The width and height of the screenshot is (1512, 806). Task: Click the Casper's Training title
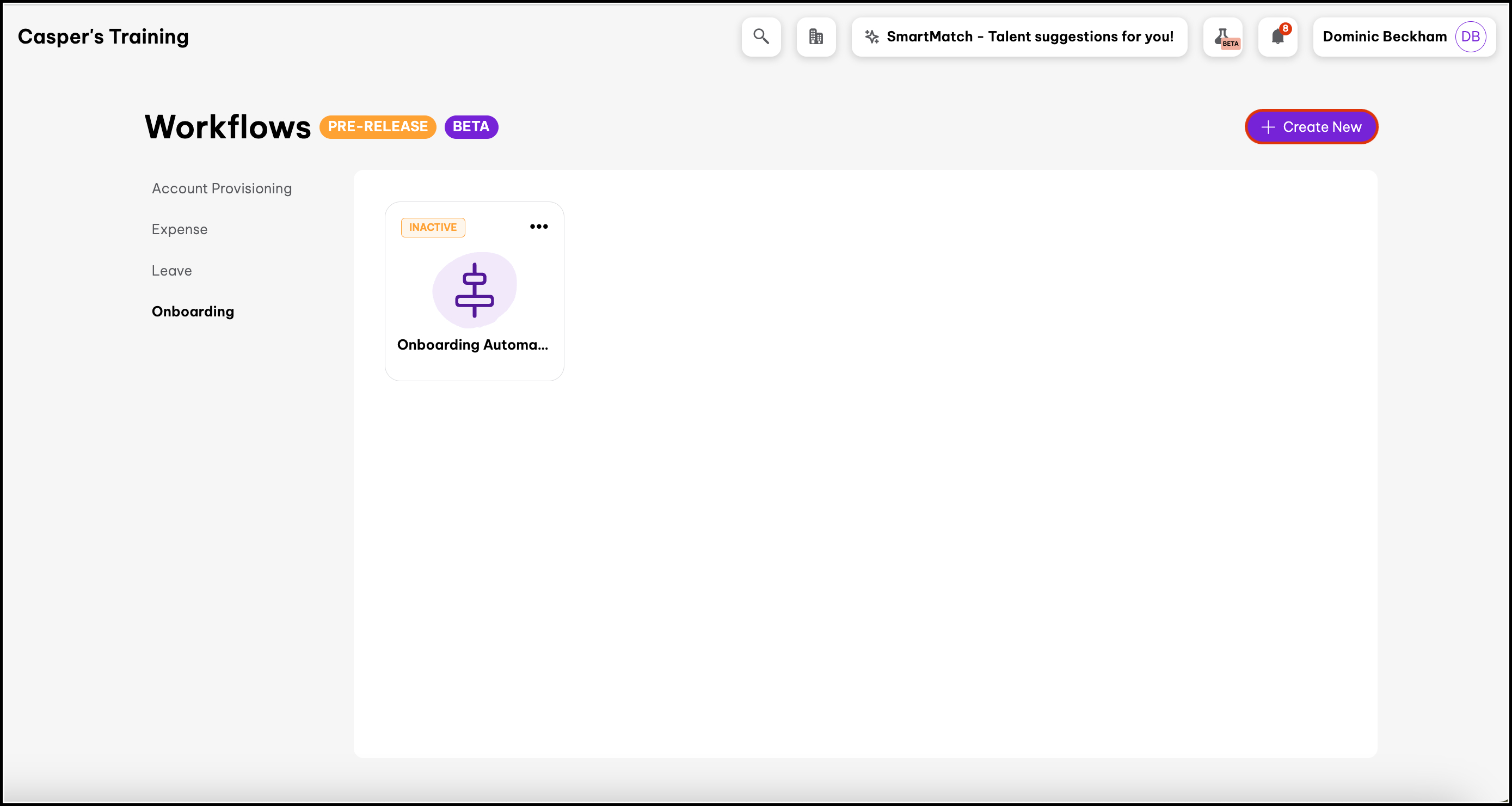pos(103,36)
